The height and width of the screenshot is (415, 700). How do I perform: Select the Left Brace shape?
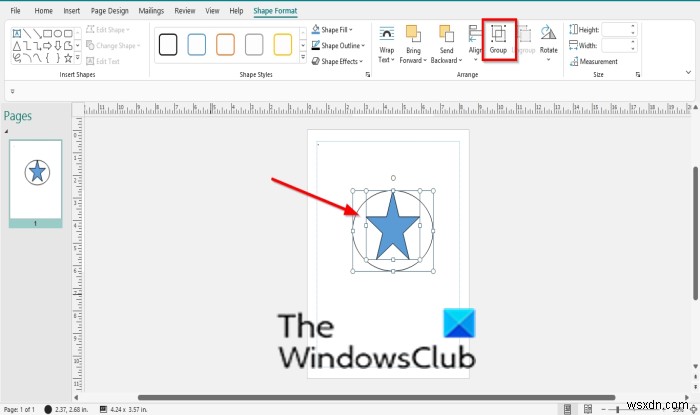(x=47, y=58)
